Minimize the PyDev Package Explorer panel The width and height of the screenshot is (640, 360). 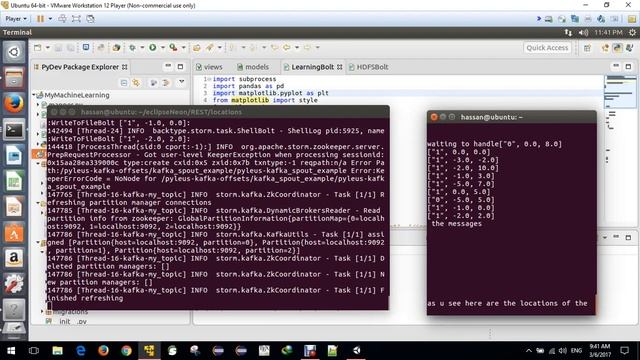coord(168,66)
